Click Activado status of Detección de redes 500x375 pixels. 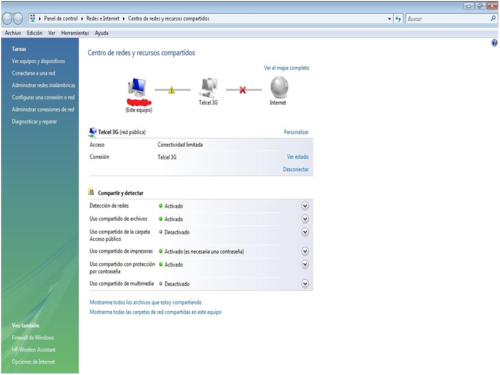[x=174, y=206]
